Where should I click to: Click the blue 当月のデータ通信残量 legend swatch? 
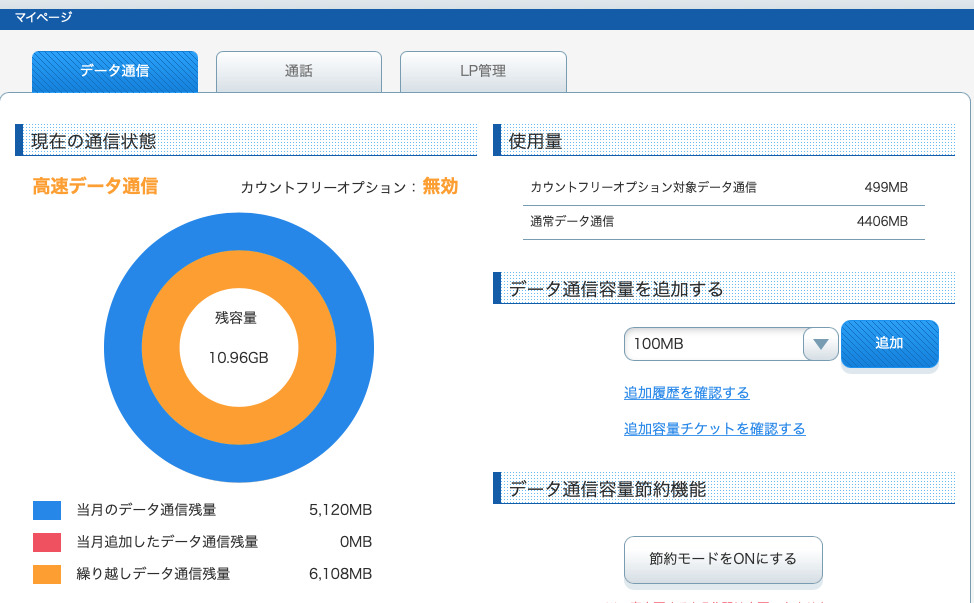47,510
